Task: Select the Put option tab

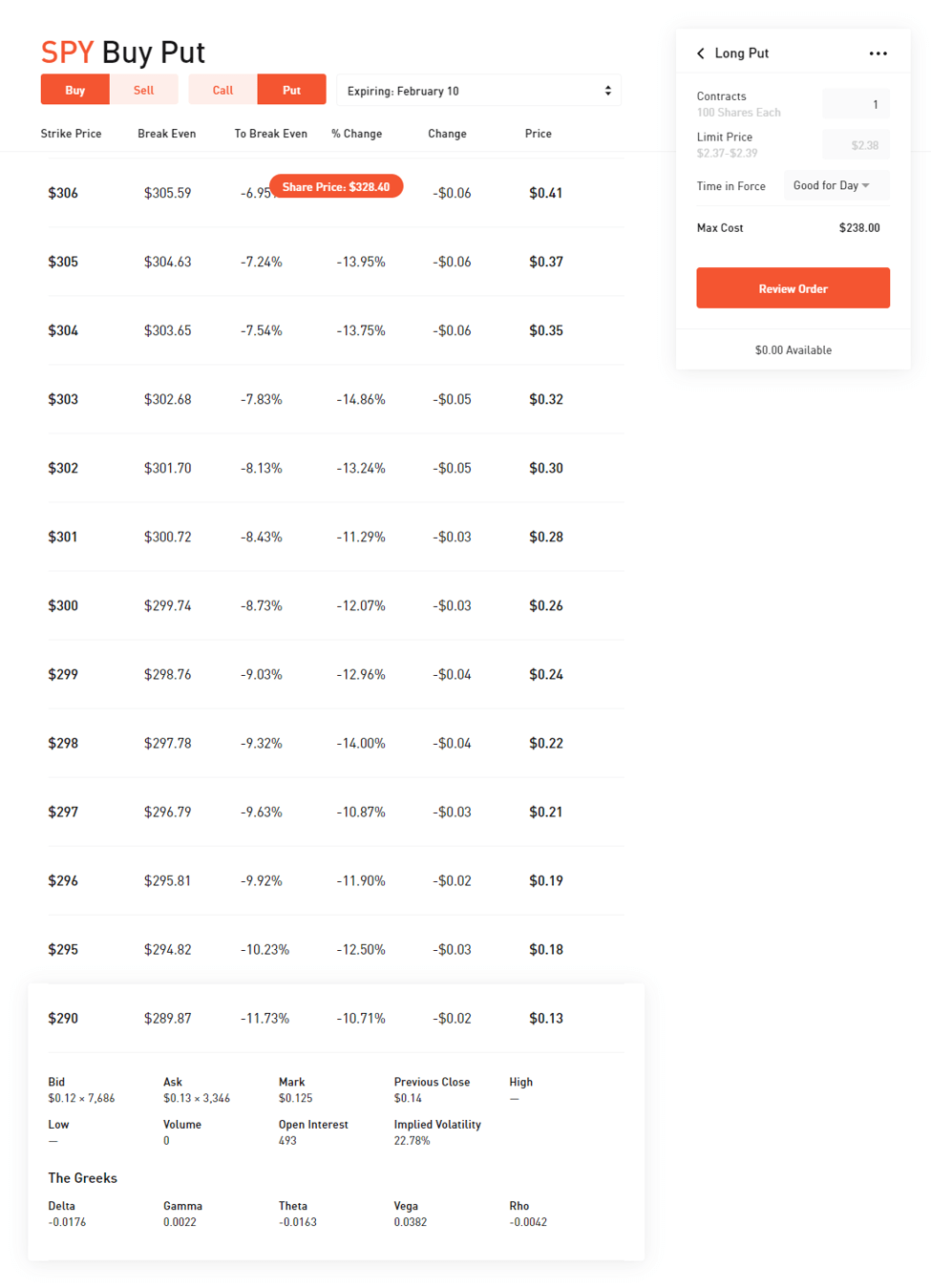Action: 291,90
